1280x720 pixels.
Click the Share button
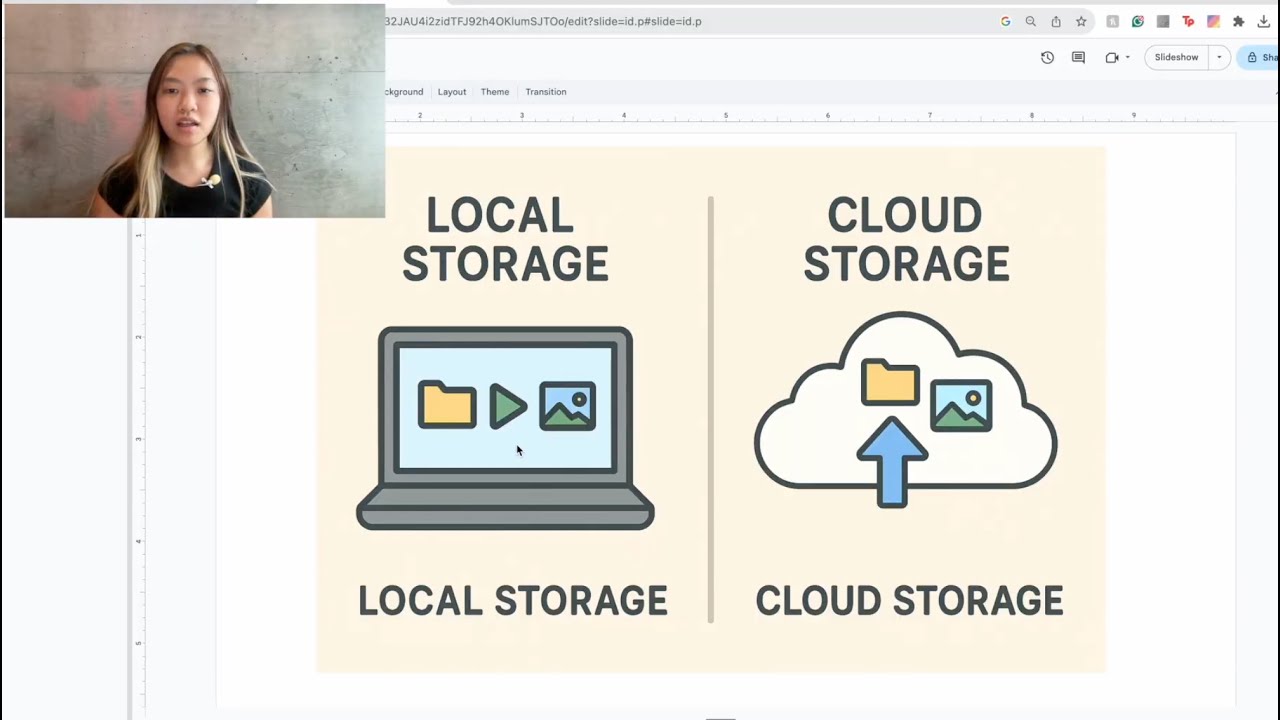point(1260,57)
